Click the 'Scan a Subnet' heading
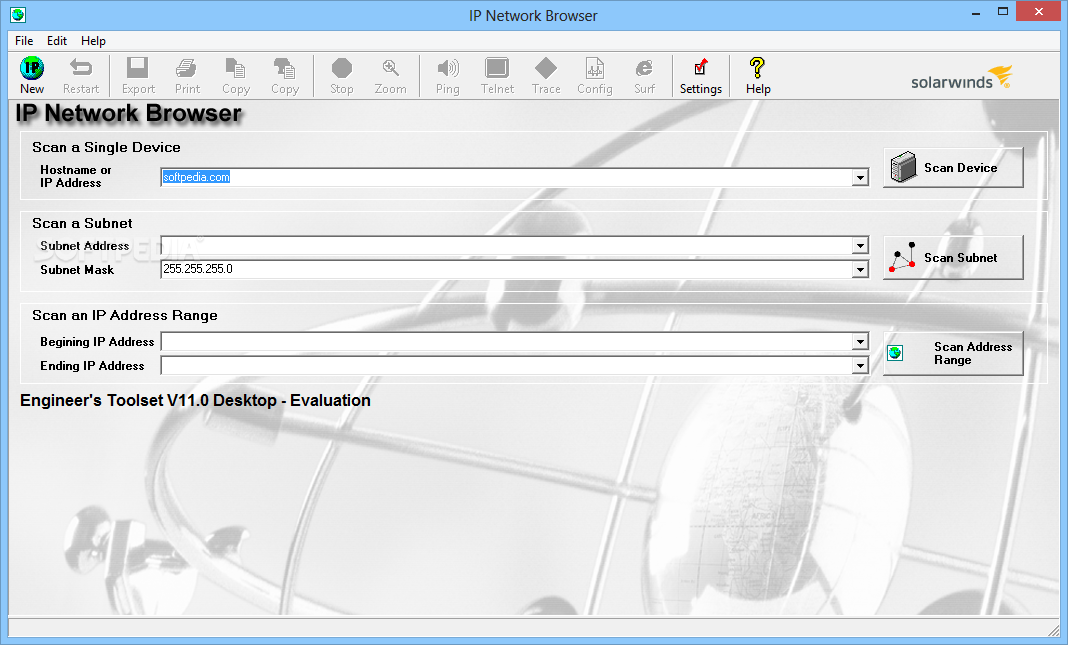 pos(82,223)
